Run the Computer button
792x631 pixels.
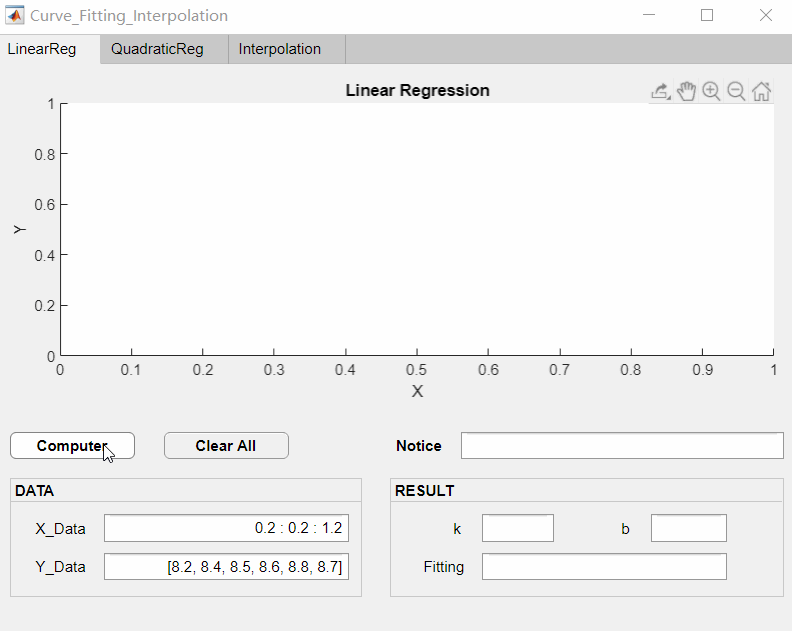tap(72, 446)
